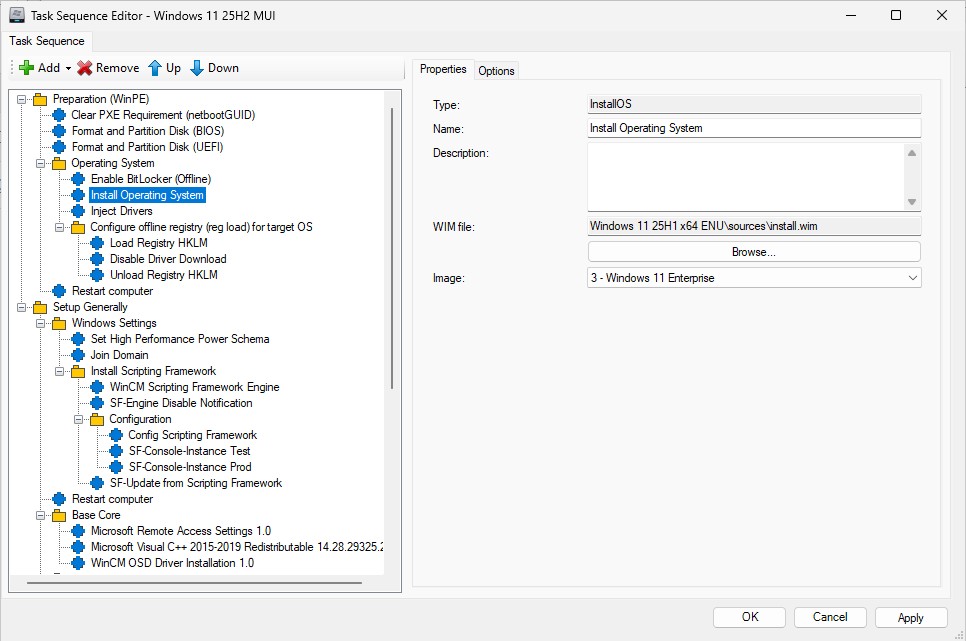Click the Up arrow icon
This screenshot has height=641, width=966.
[x=155, y=68]
